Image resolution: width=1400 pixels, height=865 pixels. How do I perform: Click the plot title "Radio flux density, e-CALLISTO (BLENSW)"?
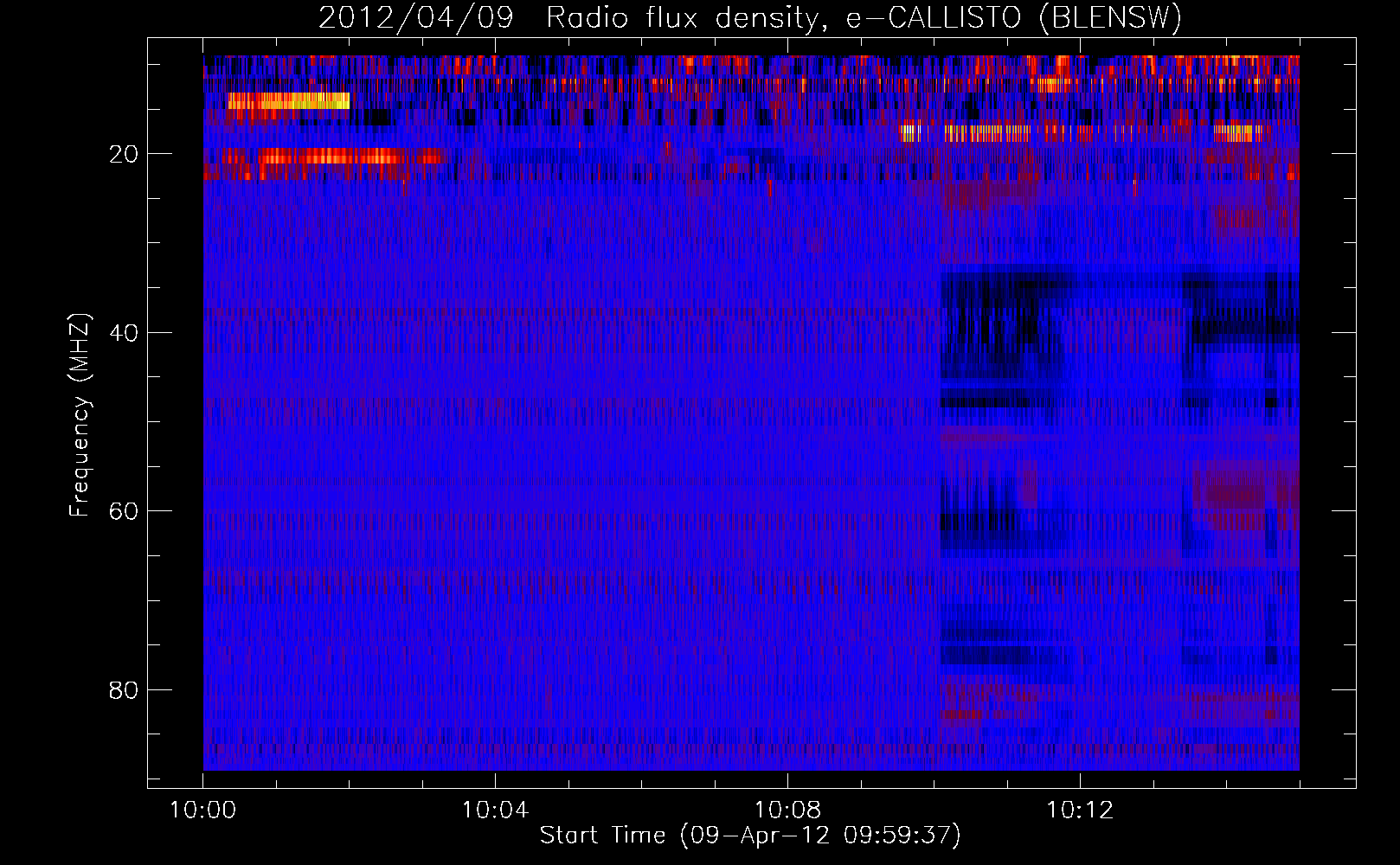tap(864, 17)
